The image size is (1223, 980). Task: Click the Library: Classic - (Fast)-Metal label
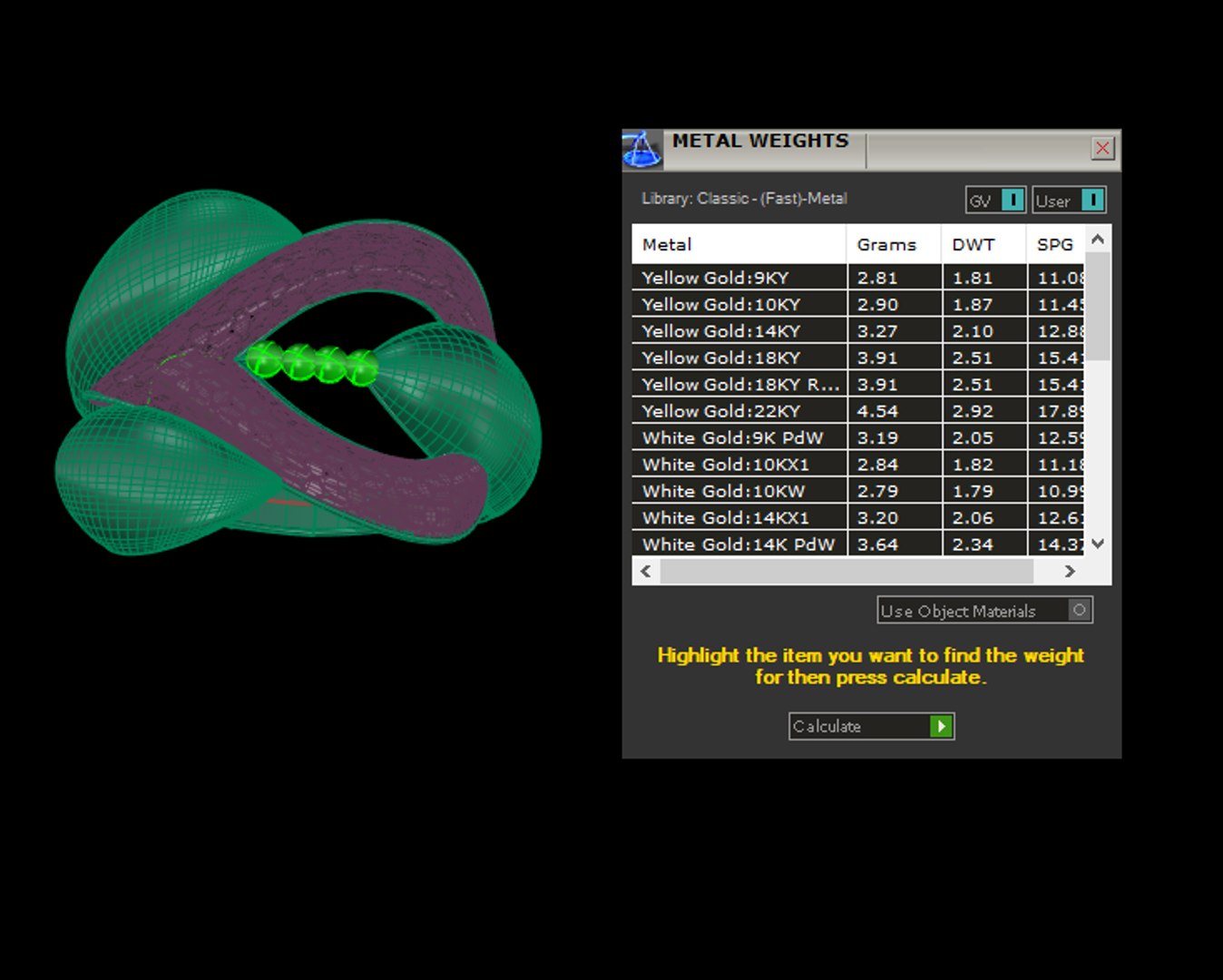[744, 198]
